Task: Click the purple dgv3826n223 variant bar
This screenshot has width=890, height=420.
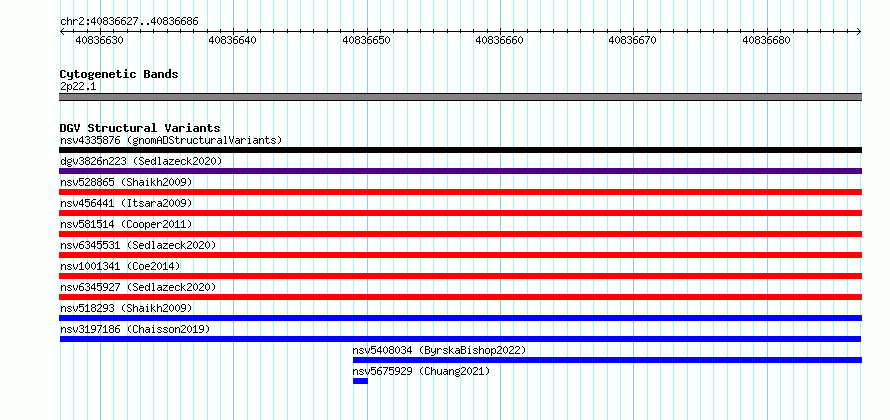Action: [460, 171]
